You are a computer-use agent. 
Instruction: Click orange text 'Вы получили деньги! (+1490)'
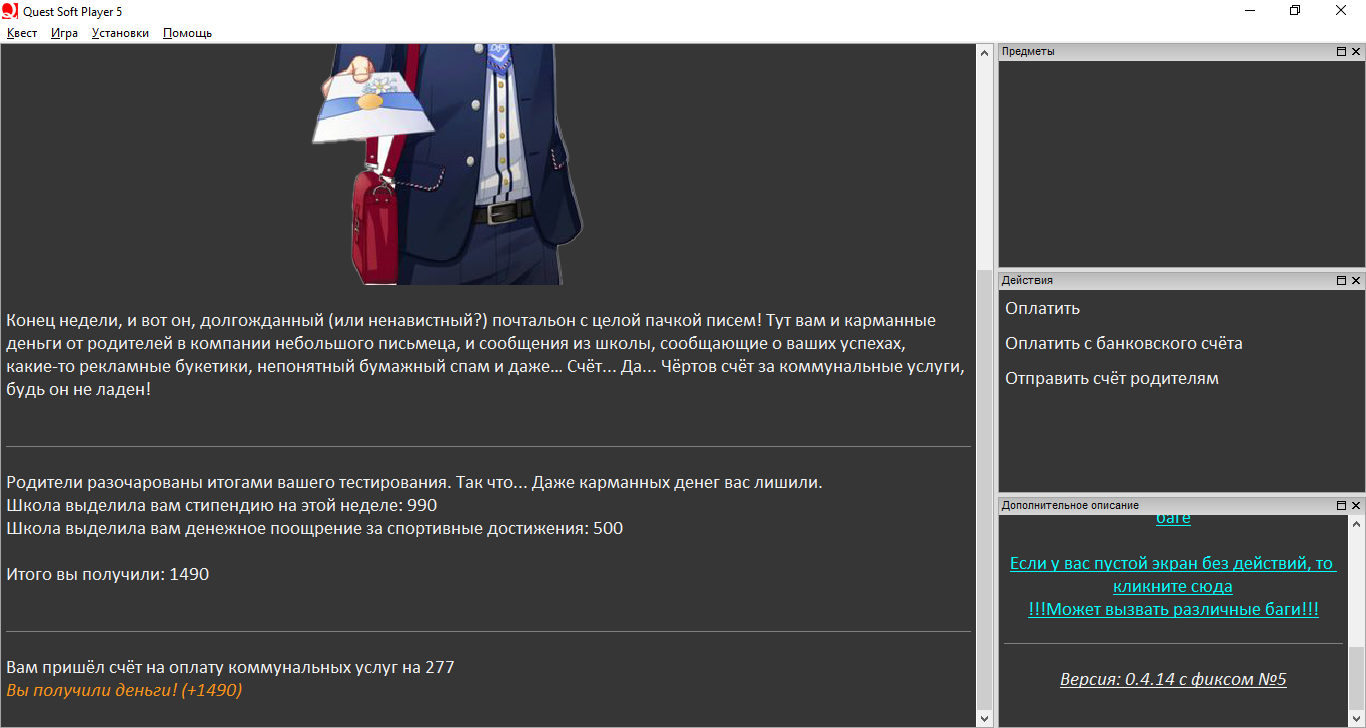click(x=125, y=691)
